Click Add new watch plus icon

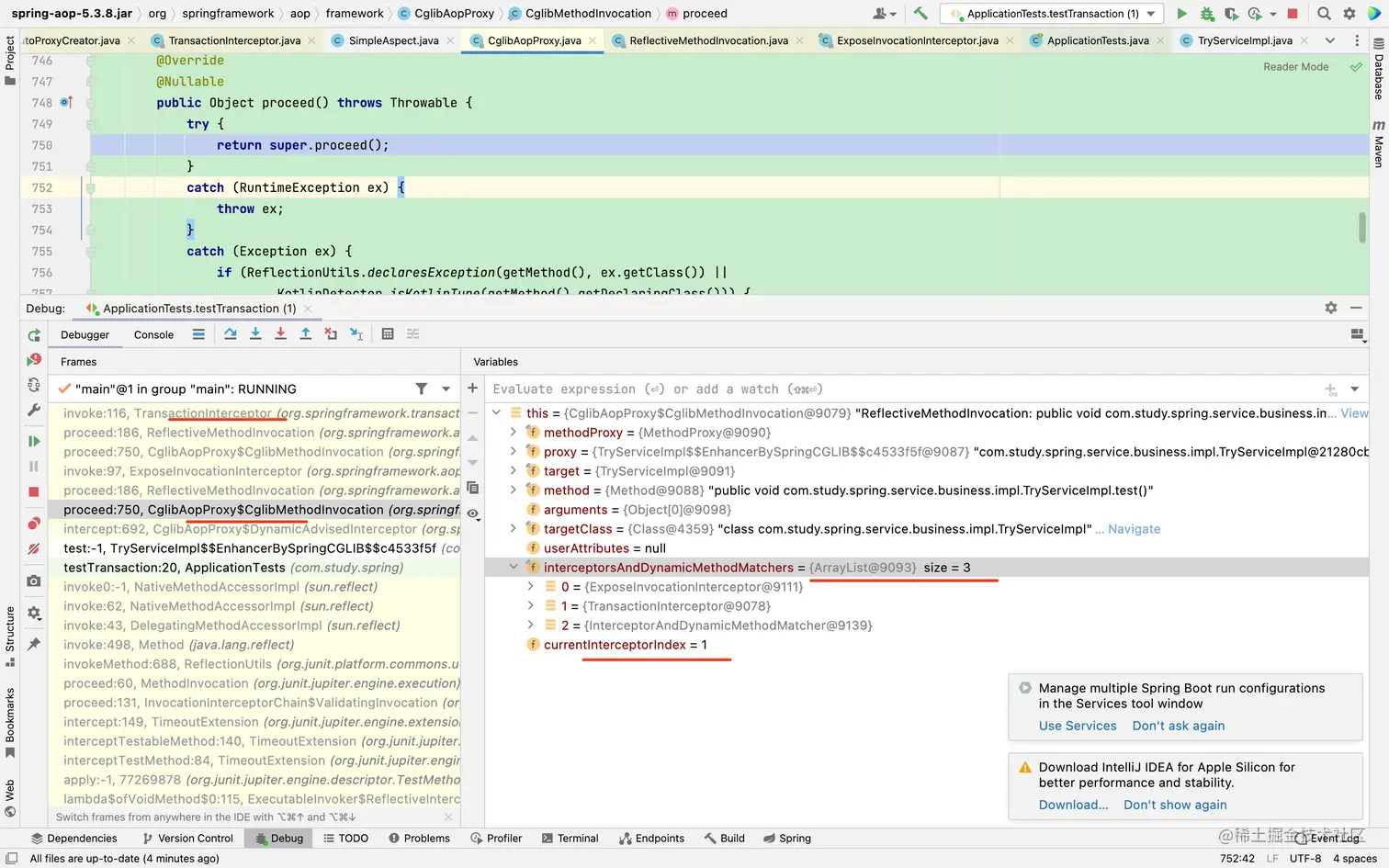[472, 389]
